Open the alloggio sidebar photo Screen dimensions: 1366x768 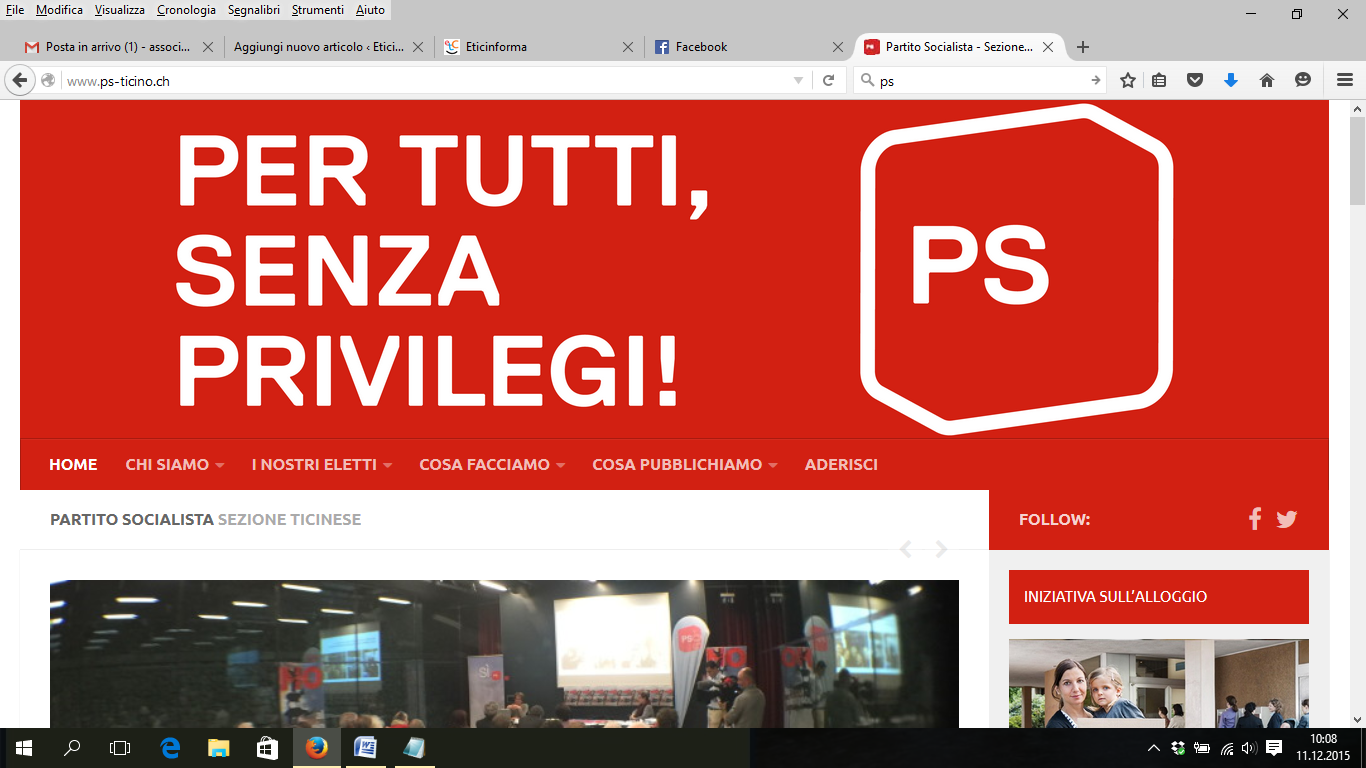(x=1159, y=684)
